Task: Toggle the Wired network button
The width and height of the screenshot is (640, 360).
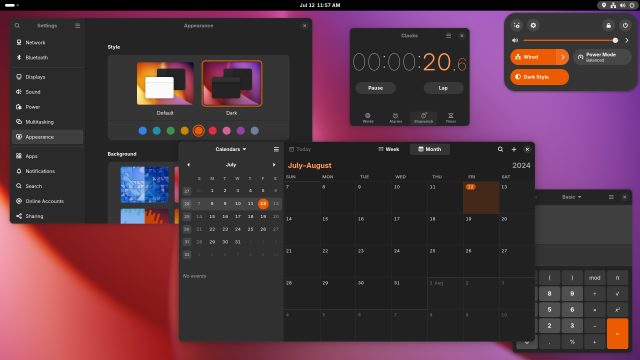Action: tap(533, 57)
